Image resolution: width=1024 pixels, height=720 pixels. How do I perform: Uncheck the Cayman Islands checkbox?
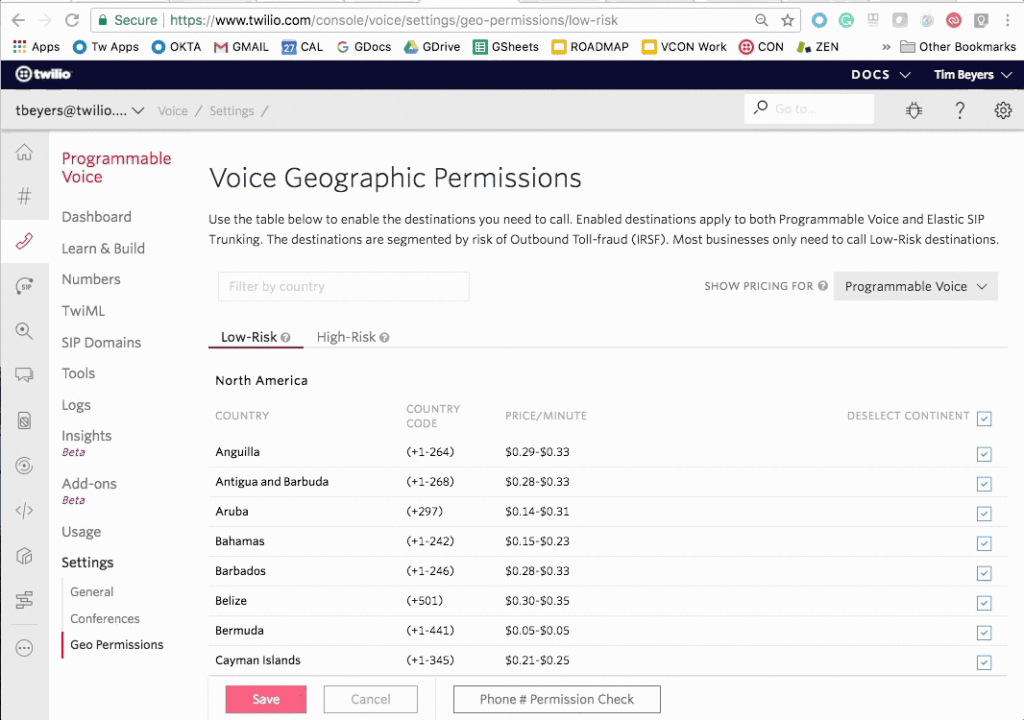[x=984, y=663]
